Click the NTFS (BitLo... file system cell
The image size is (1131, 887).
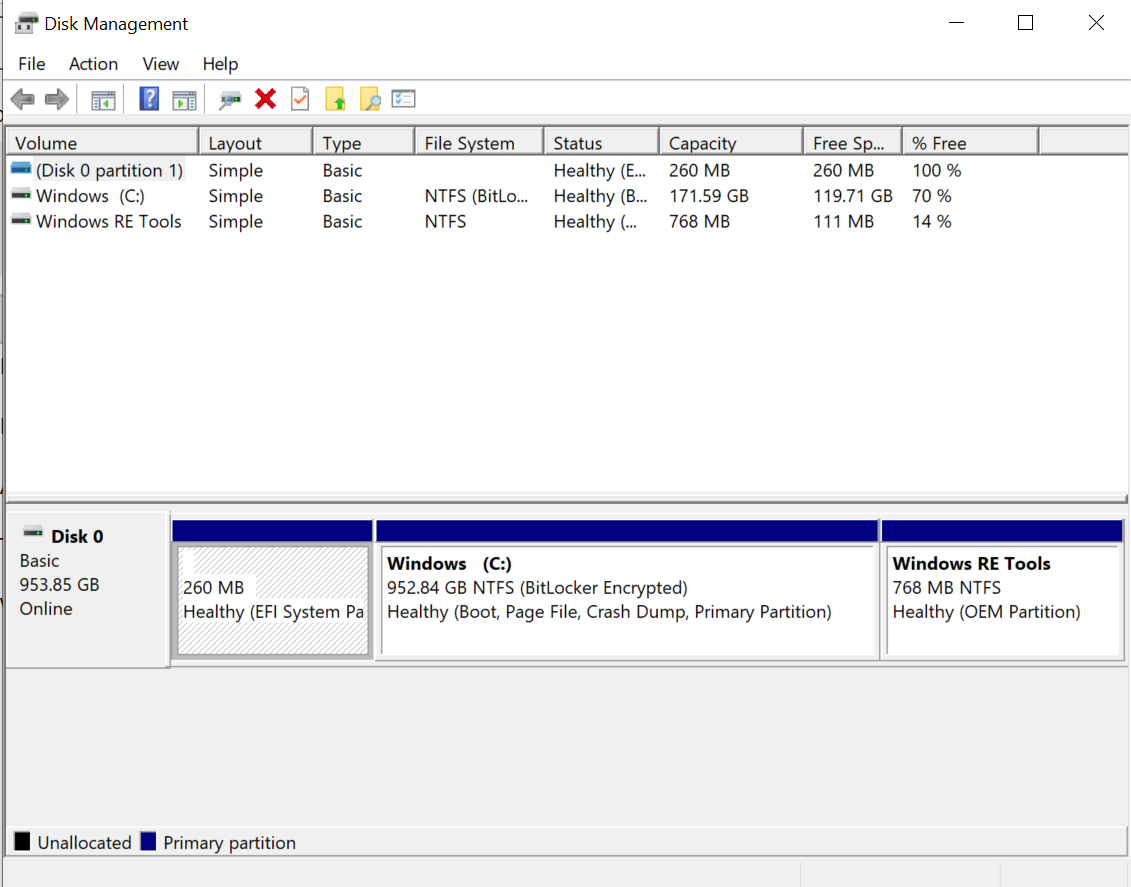click(x=476, y=195)
